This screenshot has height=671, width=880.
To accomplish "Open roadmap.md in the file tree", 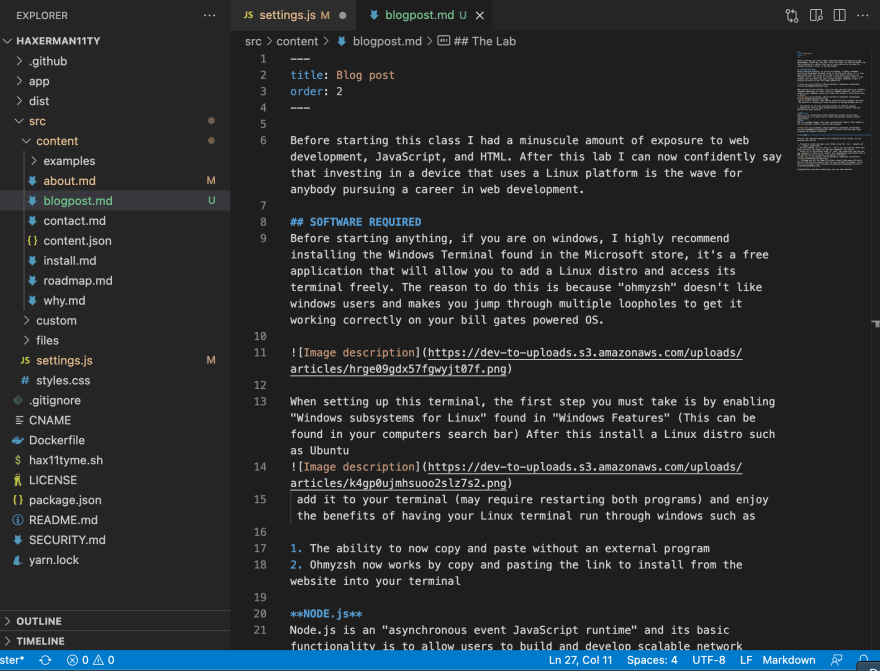I will point(77,281).
